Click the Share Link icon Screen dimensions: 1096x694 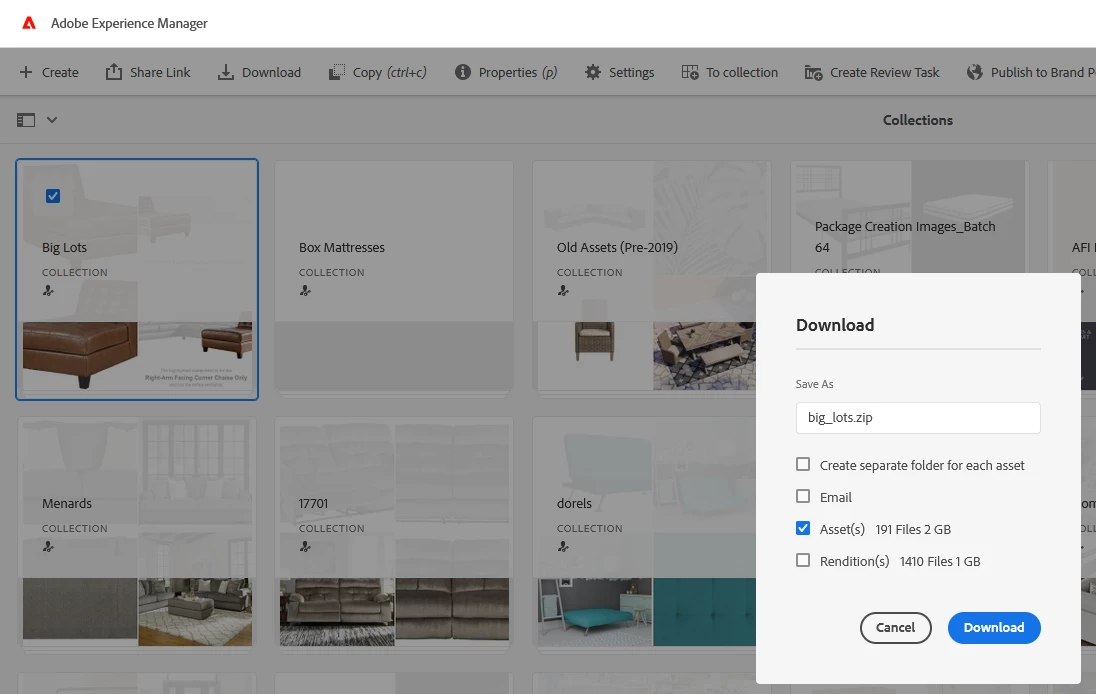click(x=113, y=71)
